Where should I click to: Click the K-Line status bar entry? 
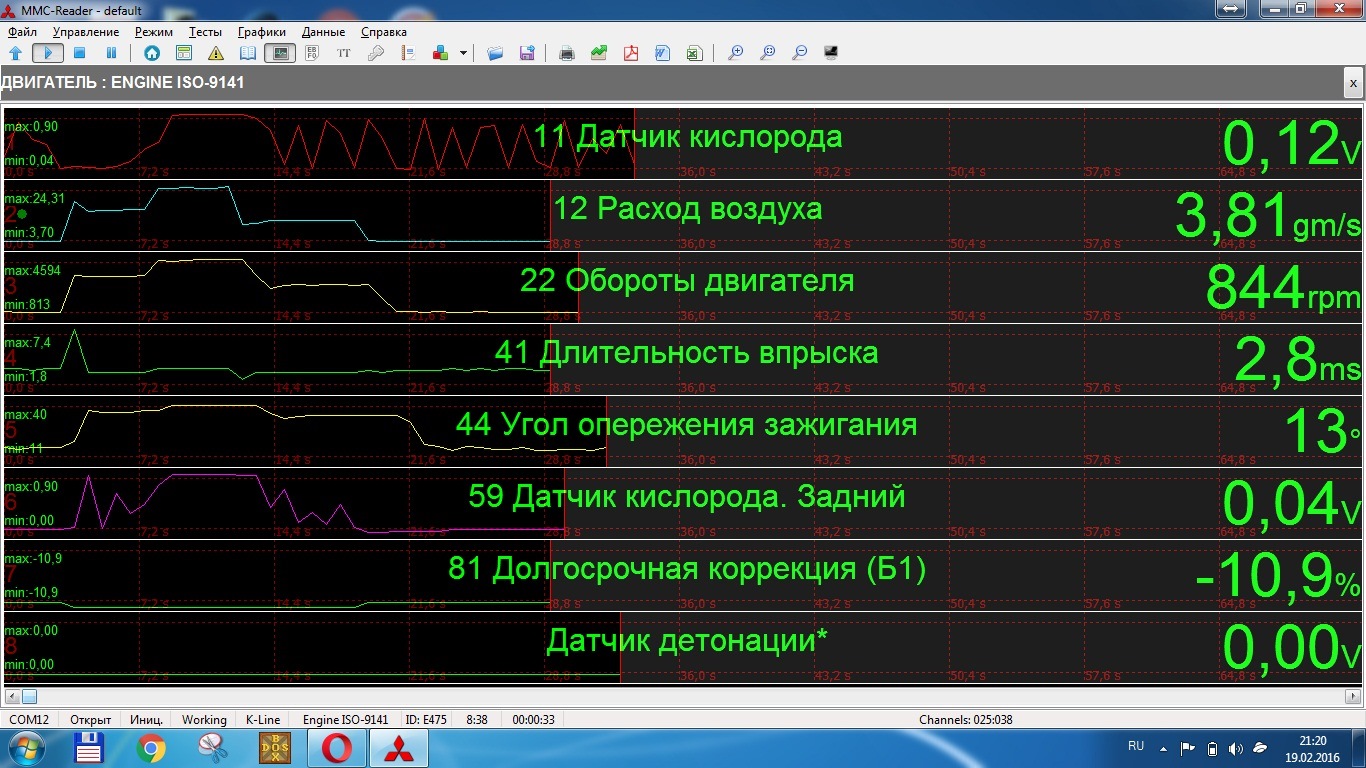click(263, 719)
